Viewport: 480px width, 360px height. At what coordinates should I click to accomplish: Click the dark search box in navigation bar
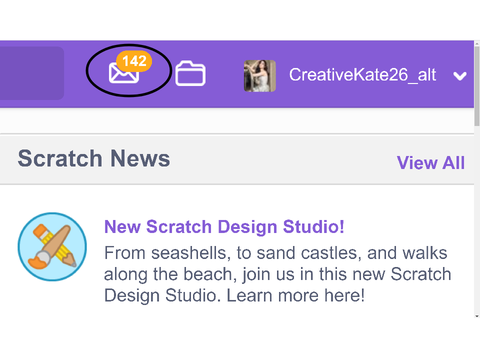pos(32,73)
